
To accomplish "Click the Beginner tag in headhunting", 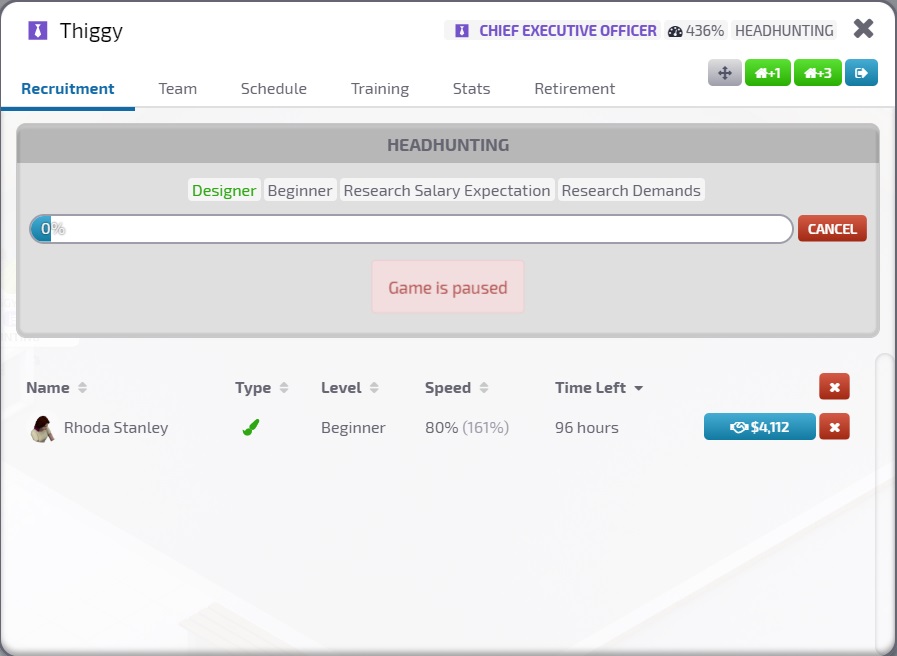I will point(300,190).
